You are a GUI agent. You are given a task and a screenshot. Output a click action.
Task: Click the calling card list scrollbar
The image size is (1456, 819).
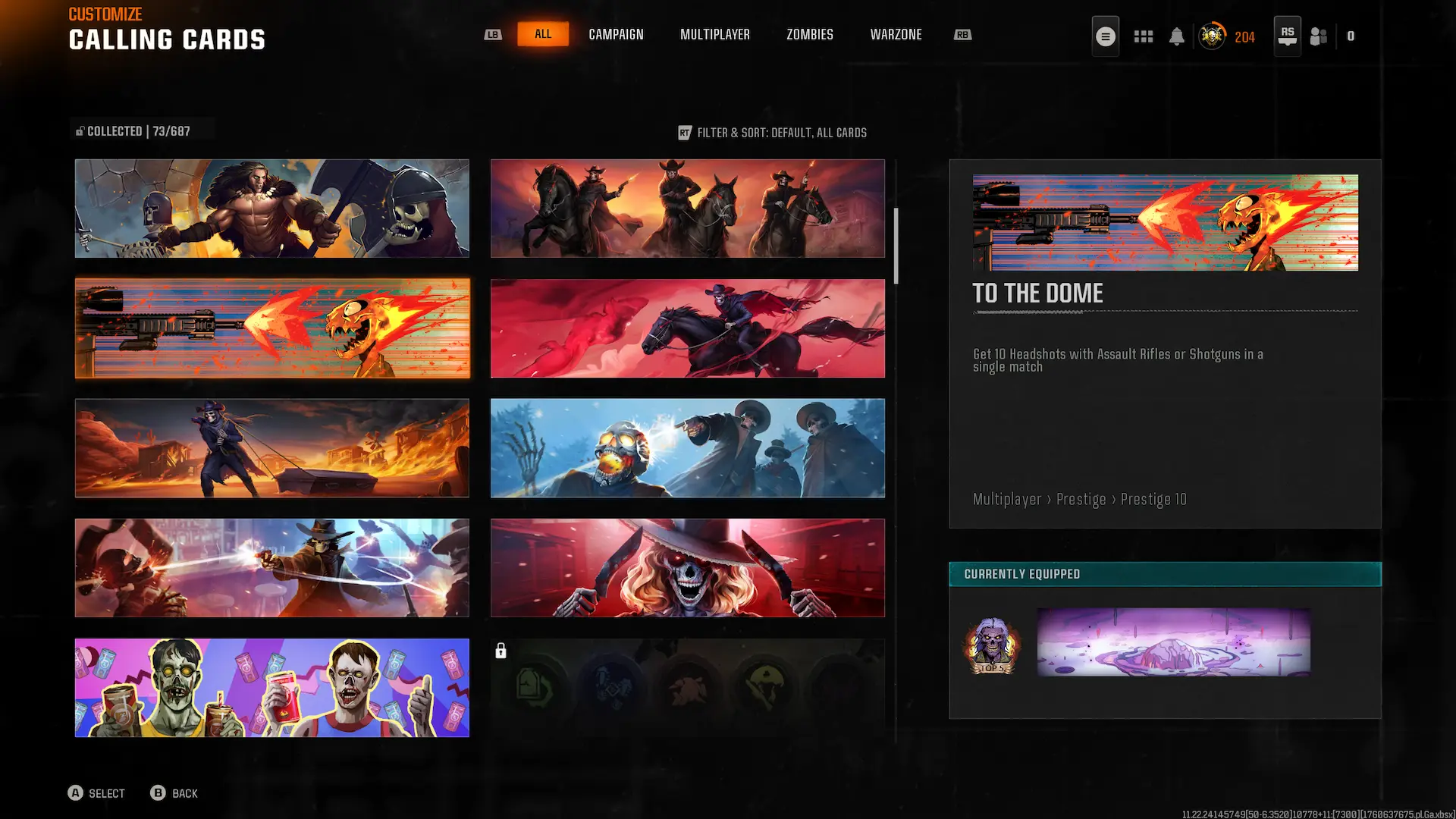pos(896,246)
